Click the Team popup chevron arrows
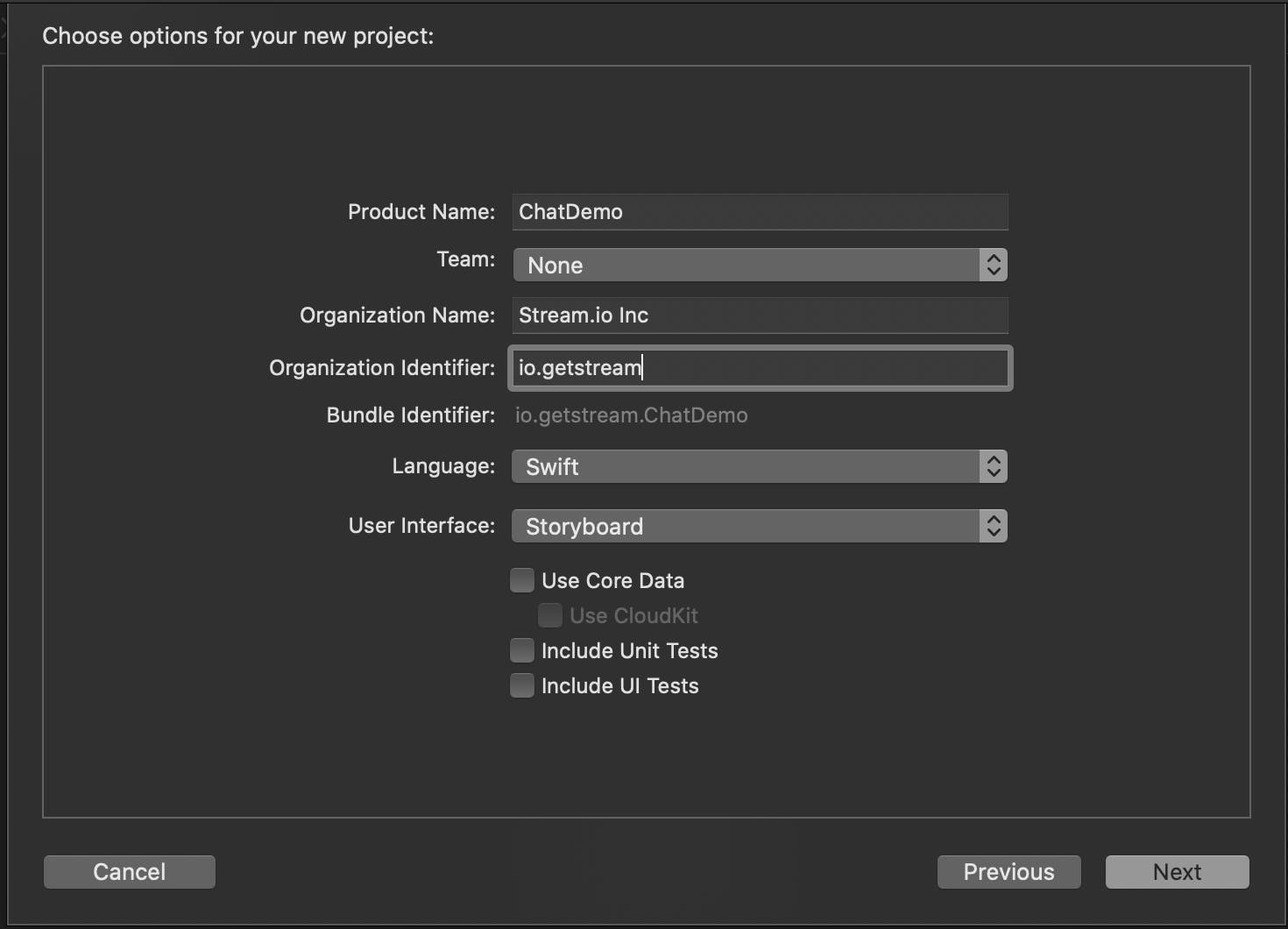This screenshot has height=929, width=1288. coord(993,265)
